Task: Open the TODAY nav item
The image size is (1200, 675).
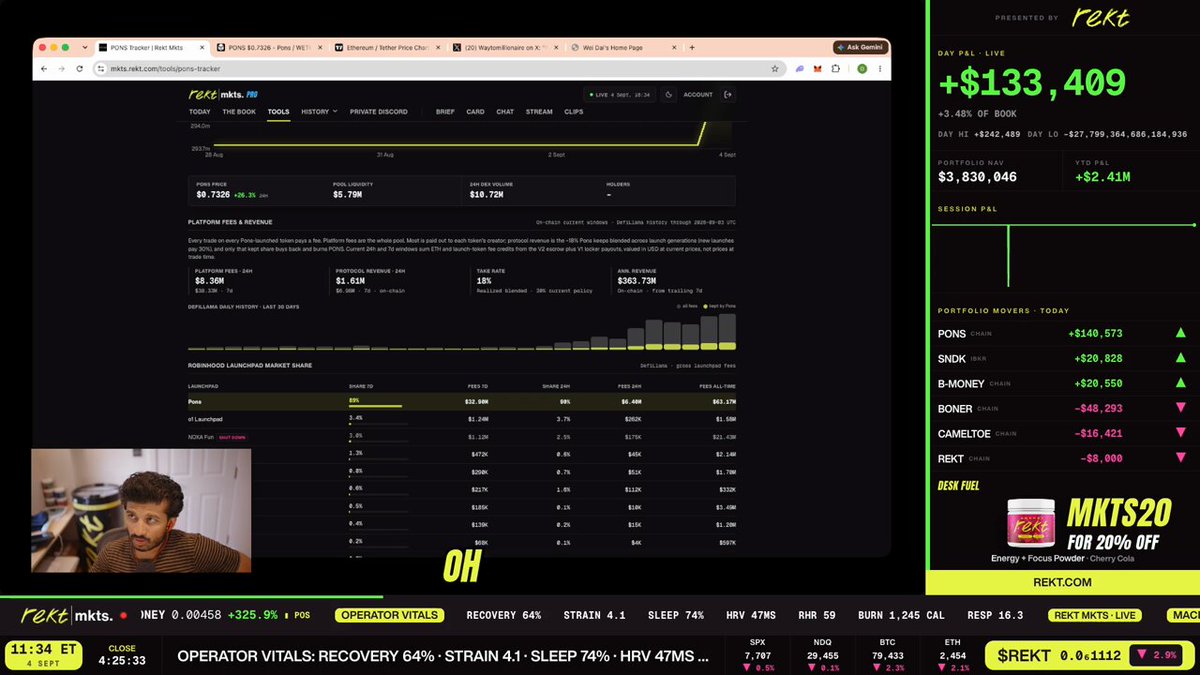Action: pyautogui.click(x=200, y=112)
